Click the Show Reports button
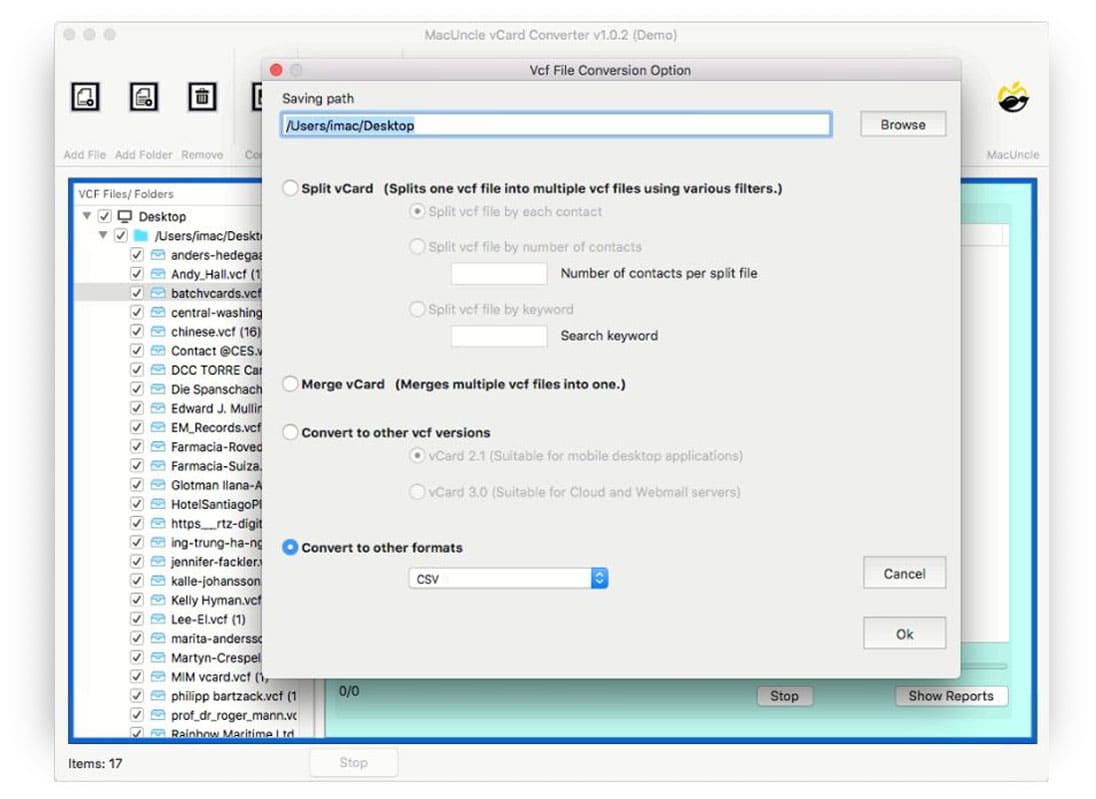The height and width of the screenshot is (799, 1096). coord(951,696)
